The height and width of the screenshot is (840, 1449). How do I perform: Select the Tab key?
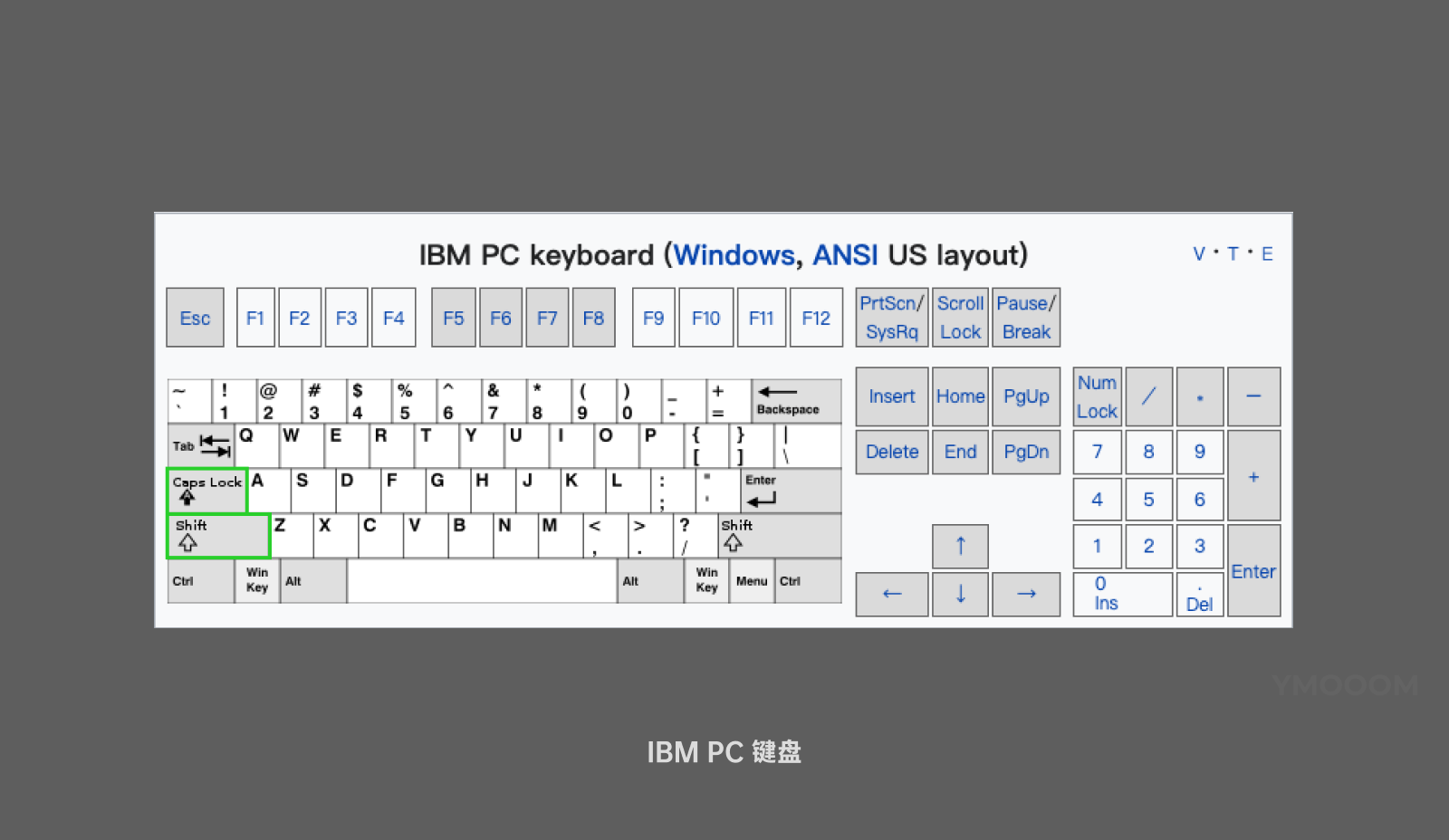201,445
